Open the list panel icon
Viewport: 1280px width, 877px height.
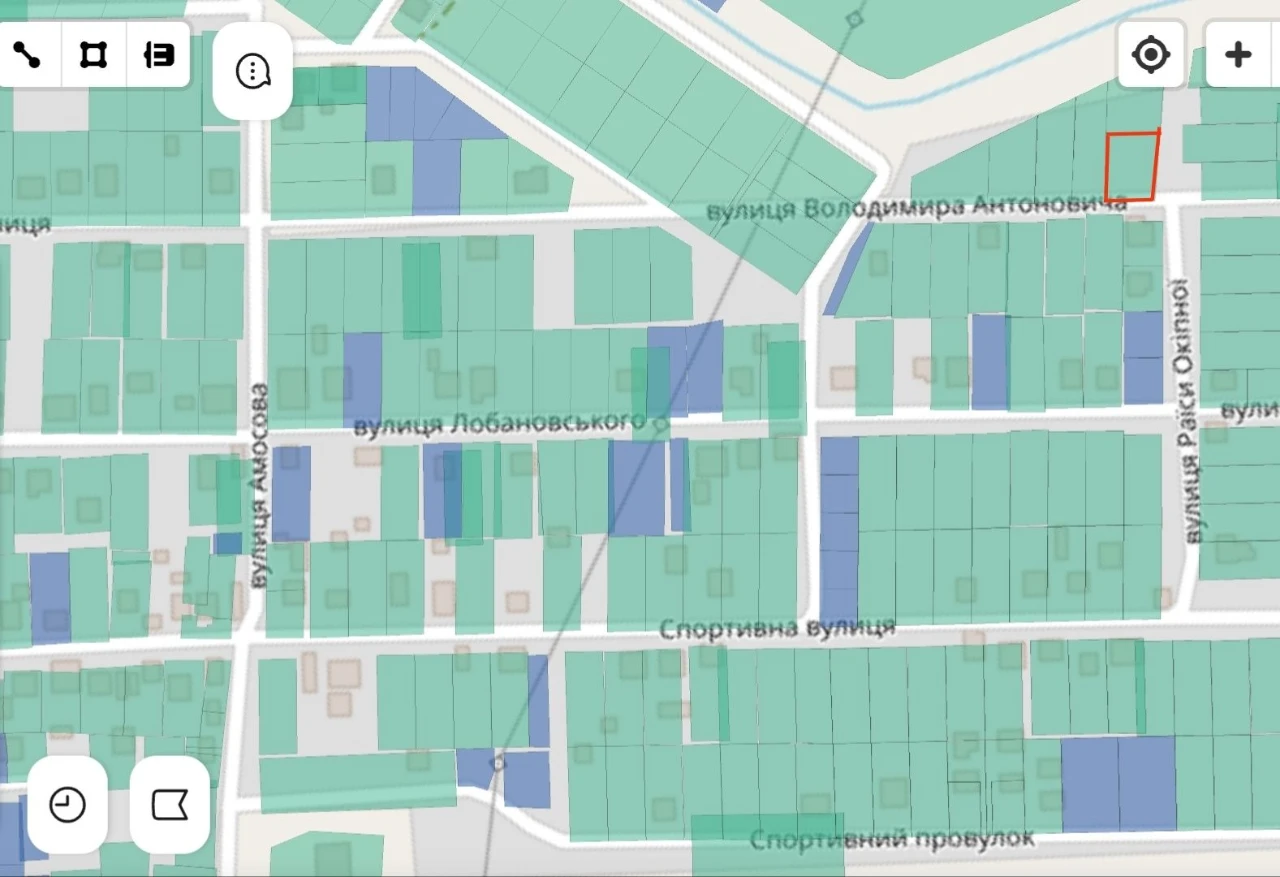click(158, 54)
